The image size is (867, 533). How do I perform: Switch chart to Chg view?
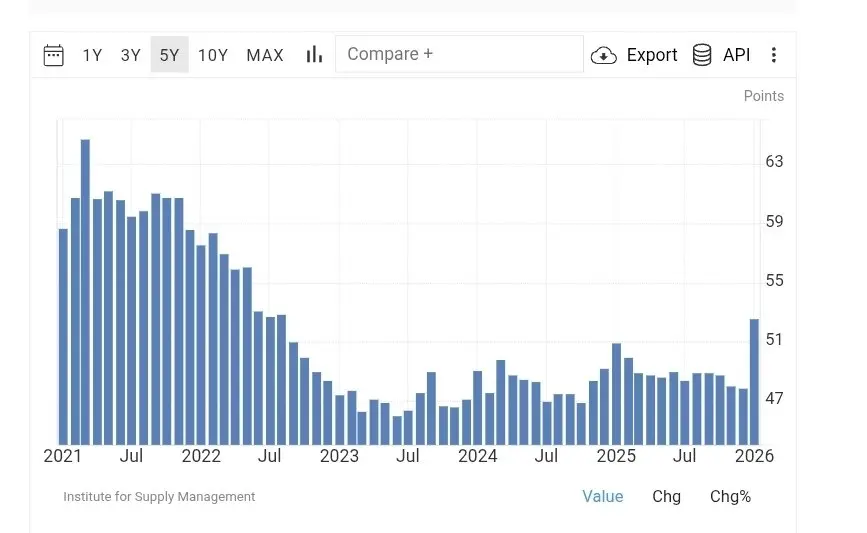pyautogui.click(x=666, y=496)
